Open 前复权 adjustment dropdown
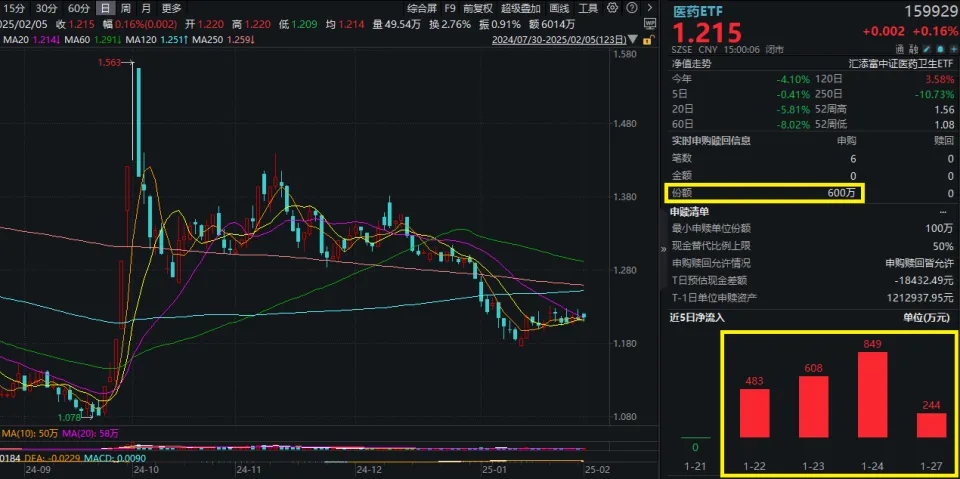 (477, 8)
